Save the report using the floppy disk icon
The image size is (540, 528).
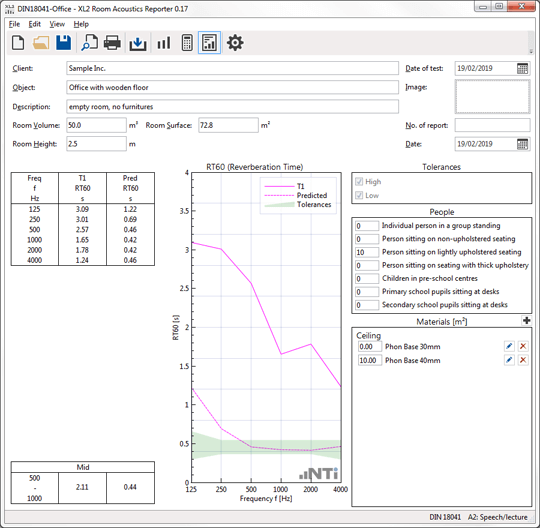[64, 43]
